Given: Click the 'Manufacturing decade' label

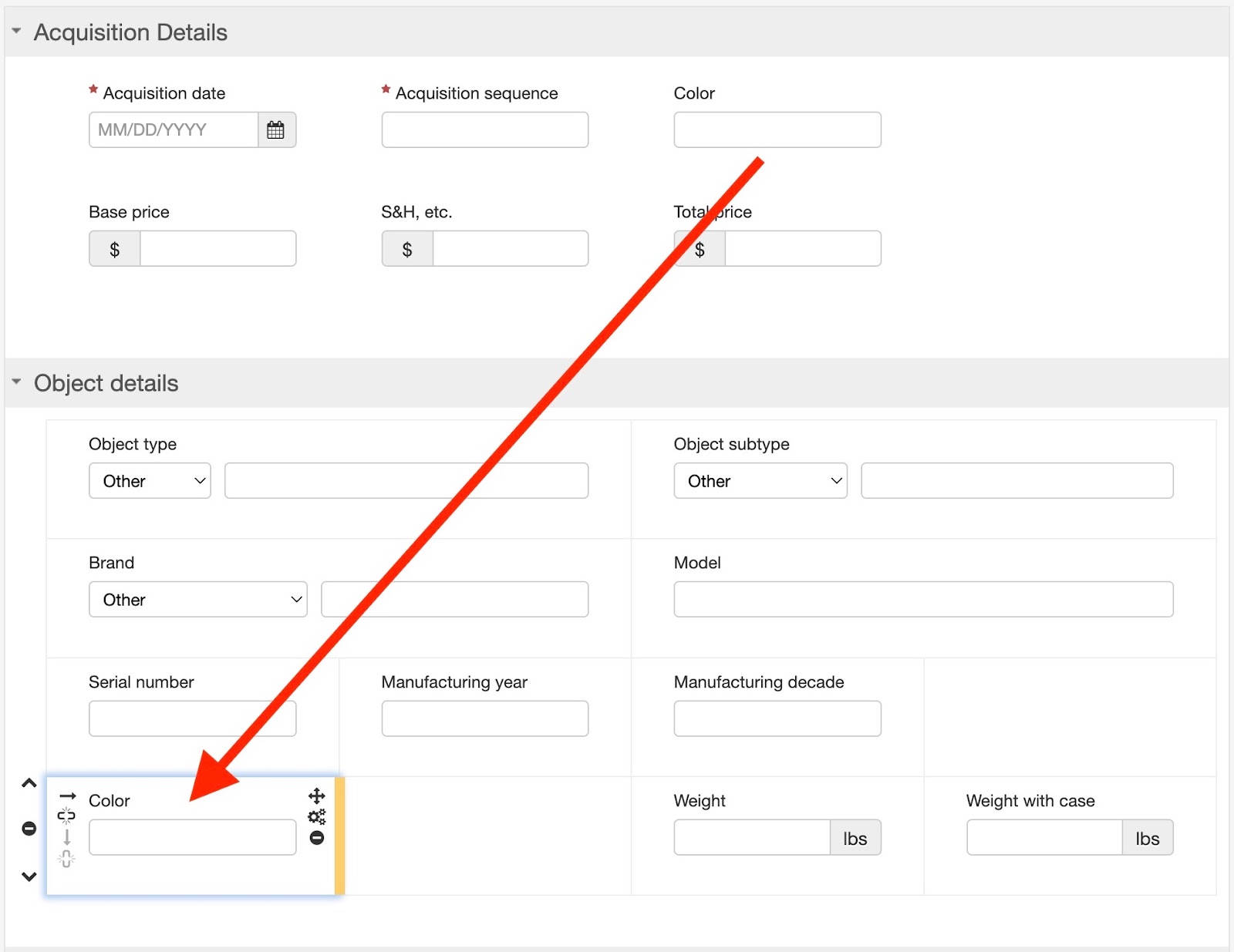Looking at the screenshot, I should click(x=759, y=682).
